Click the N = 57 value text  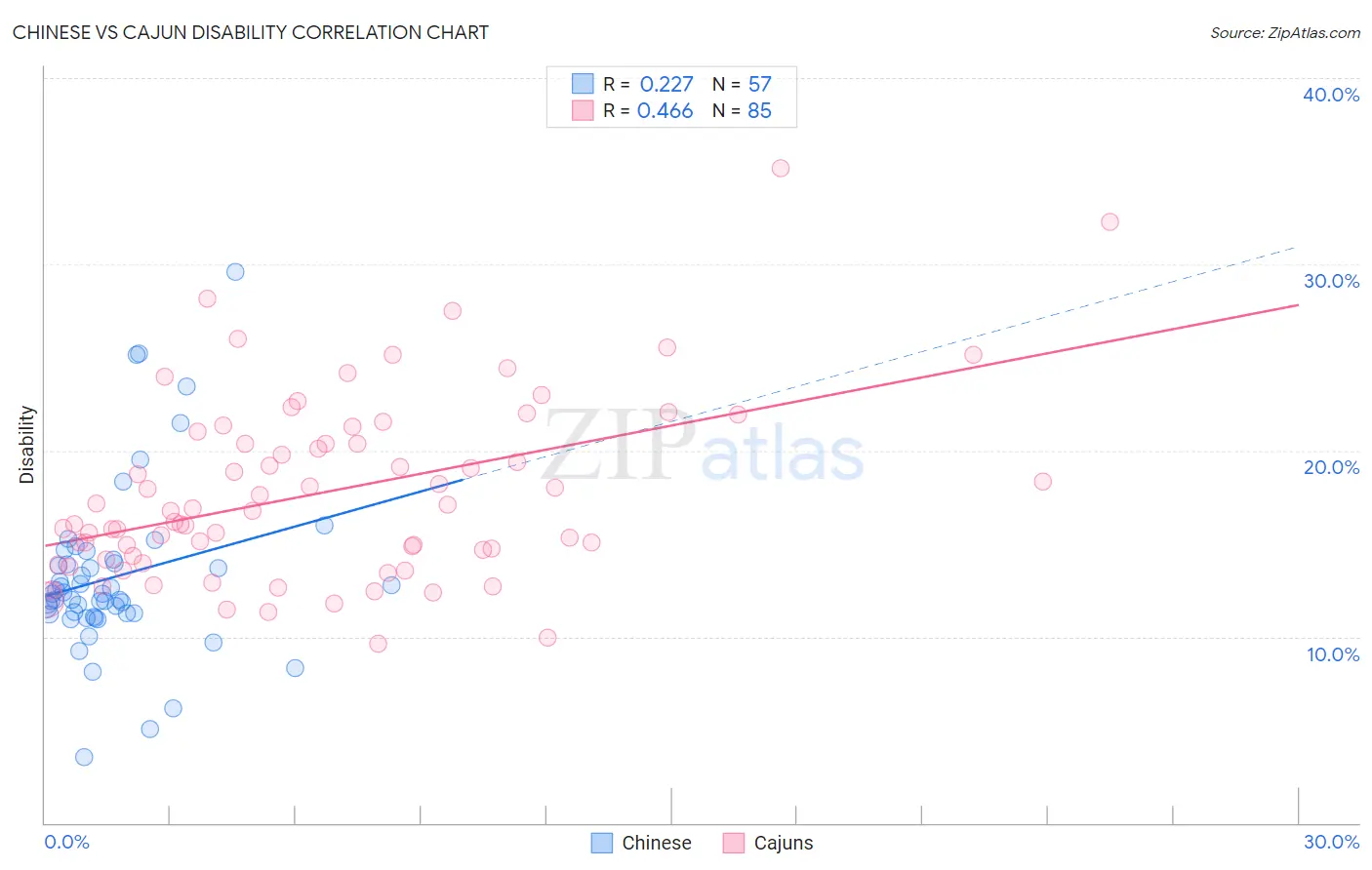click(742, 84)
